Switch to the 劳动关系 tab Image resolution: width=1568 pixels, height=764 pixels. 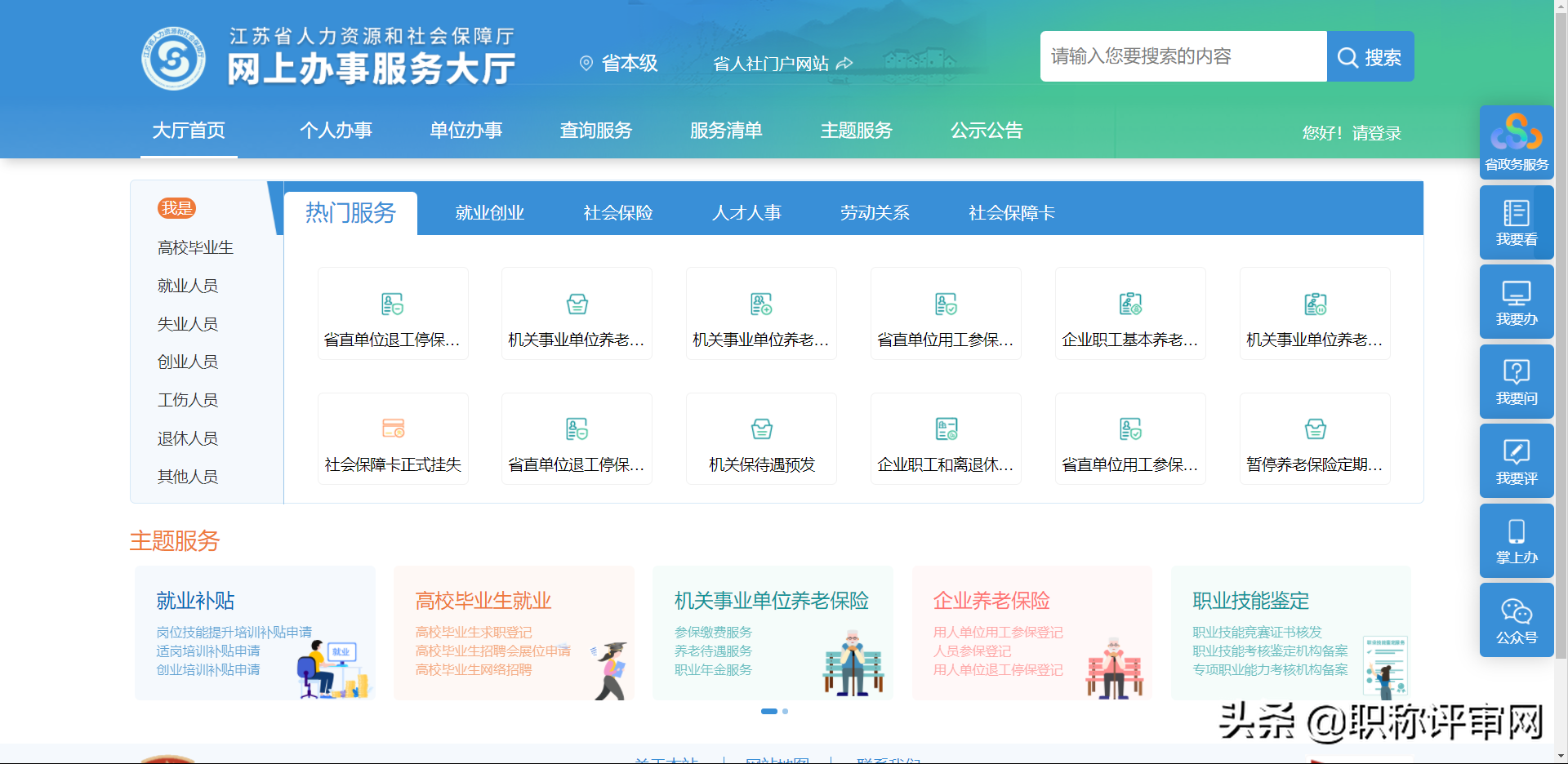[875, 212]
